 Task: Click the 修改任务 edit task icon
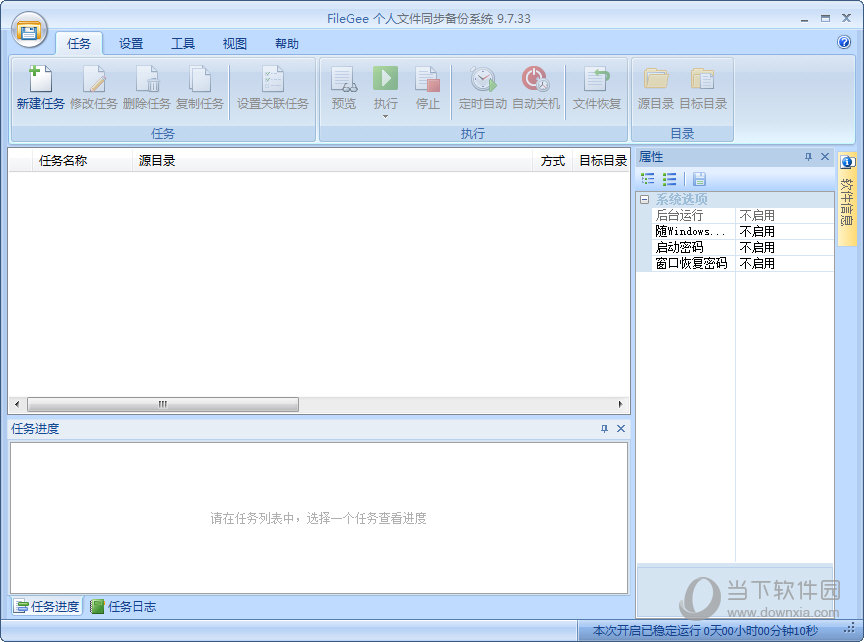[x=94, y=79]
